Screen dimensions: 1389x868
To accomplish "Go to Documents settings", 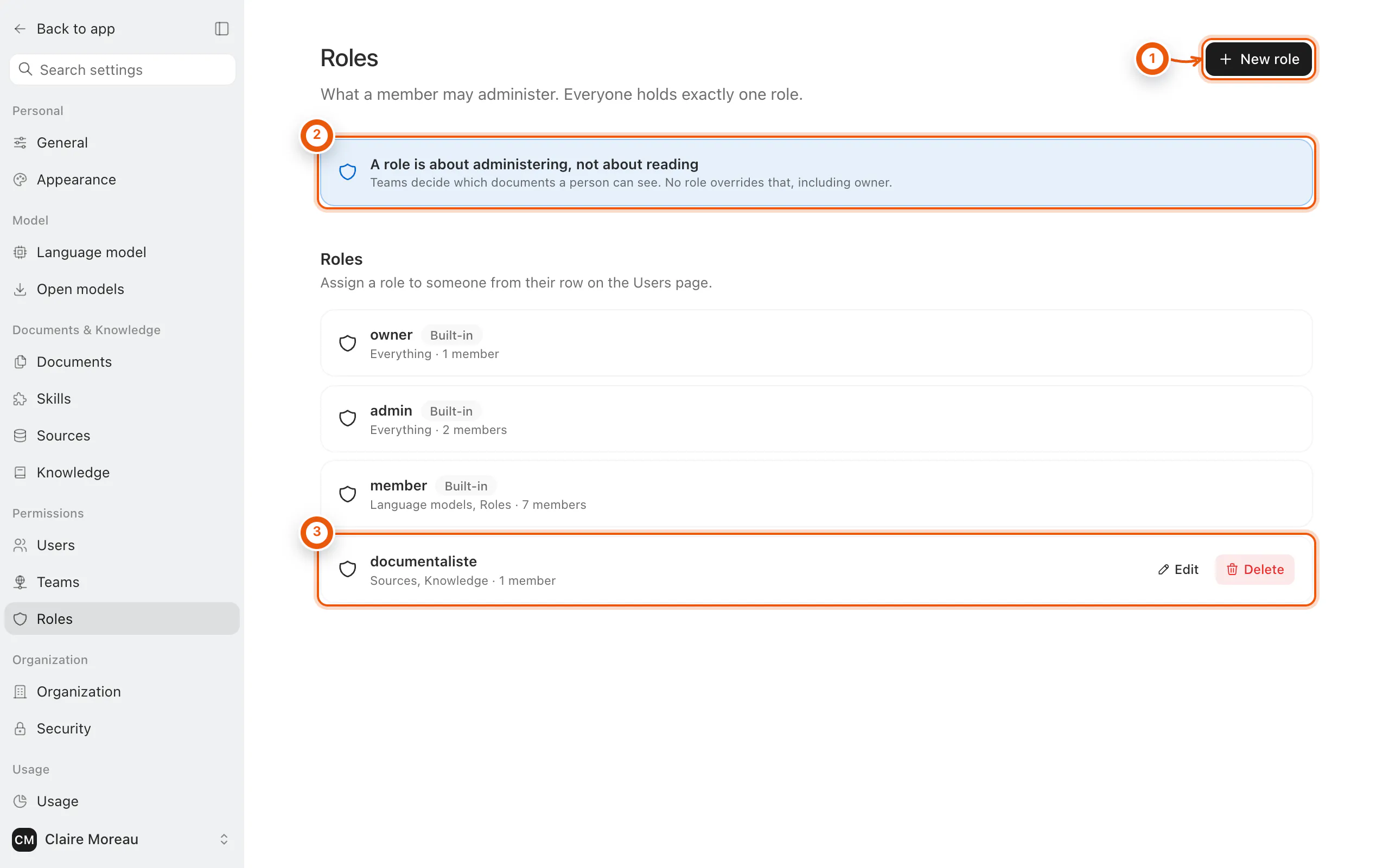I will (122, 362).
